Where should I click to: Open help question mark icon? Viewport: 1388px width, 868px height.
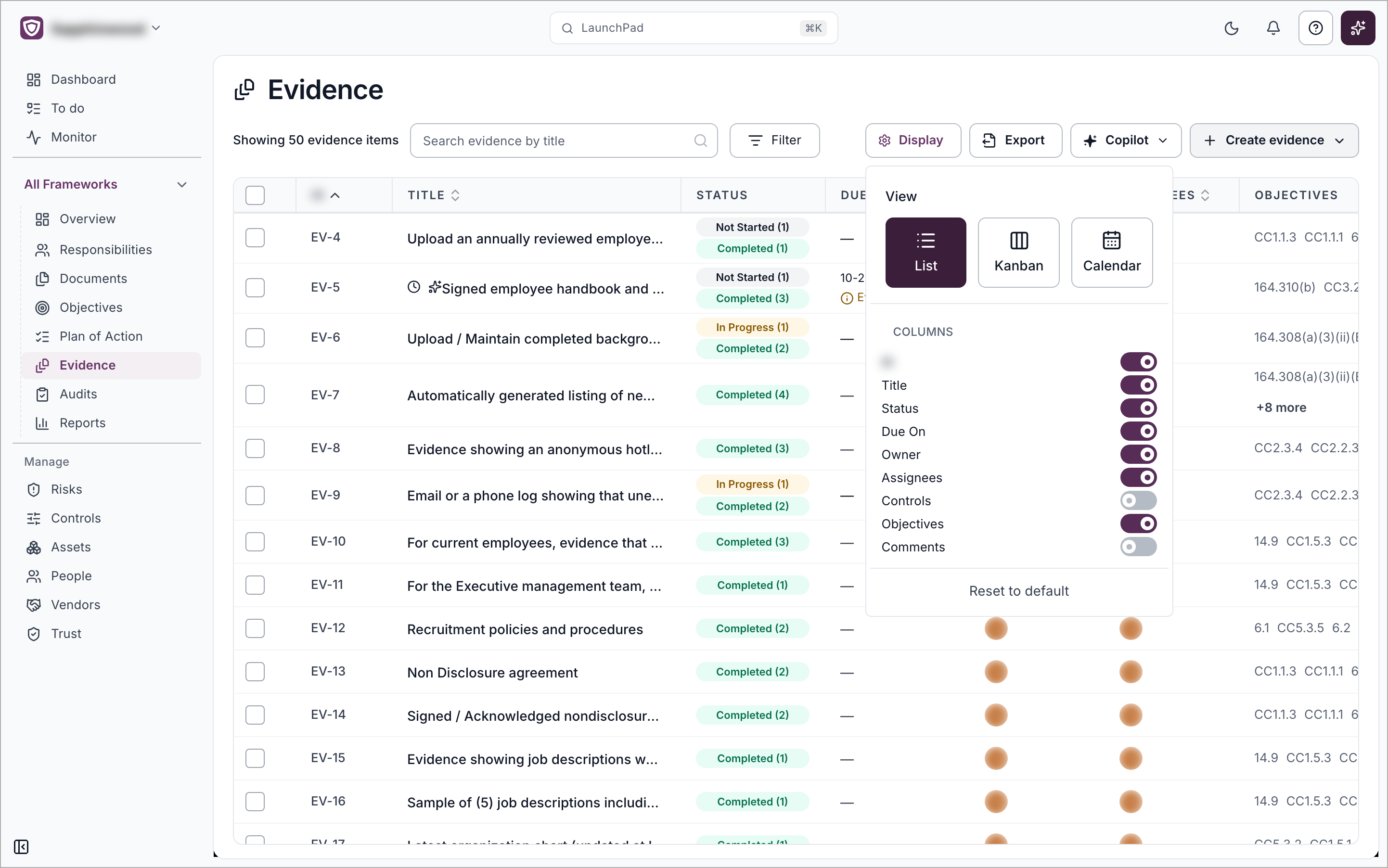click(x=1315, y=28)
